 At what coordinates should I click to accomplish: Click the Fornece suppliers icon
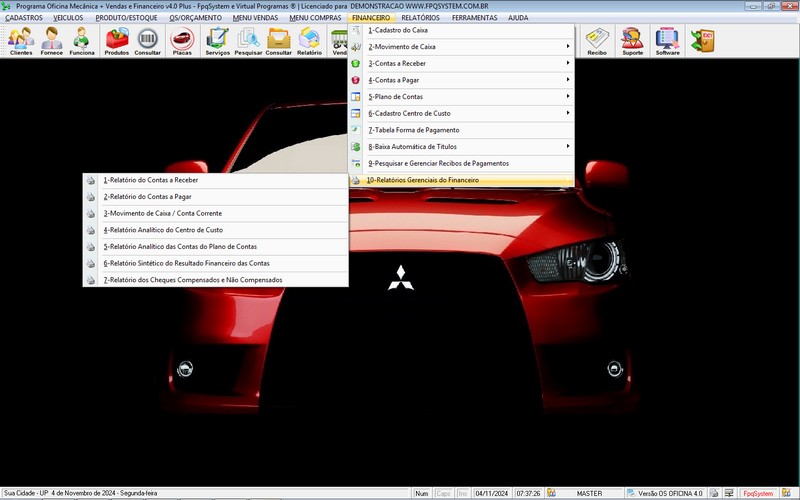[51, 41]
